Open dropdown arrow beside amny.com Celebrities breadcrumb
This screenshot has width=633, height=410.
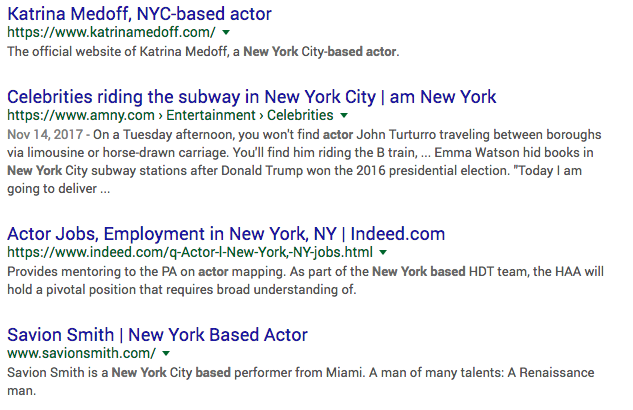(x=344, y=116)
